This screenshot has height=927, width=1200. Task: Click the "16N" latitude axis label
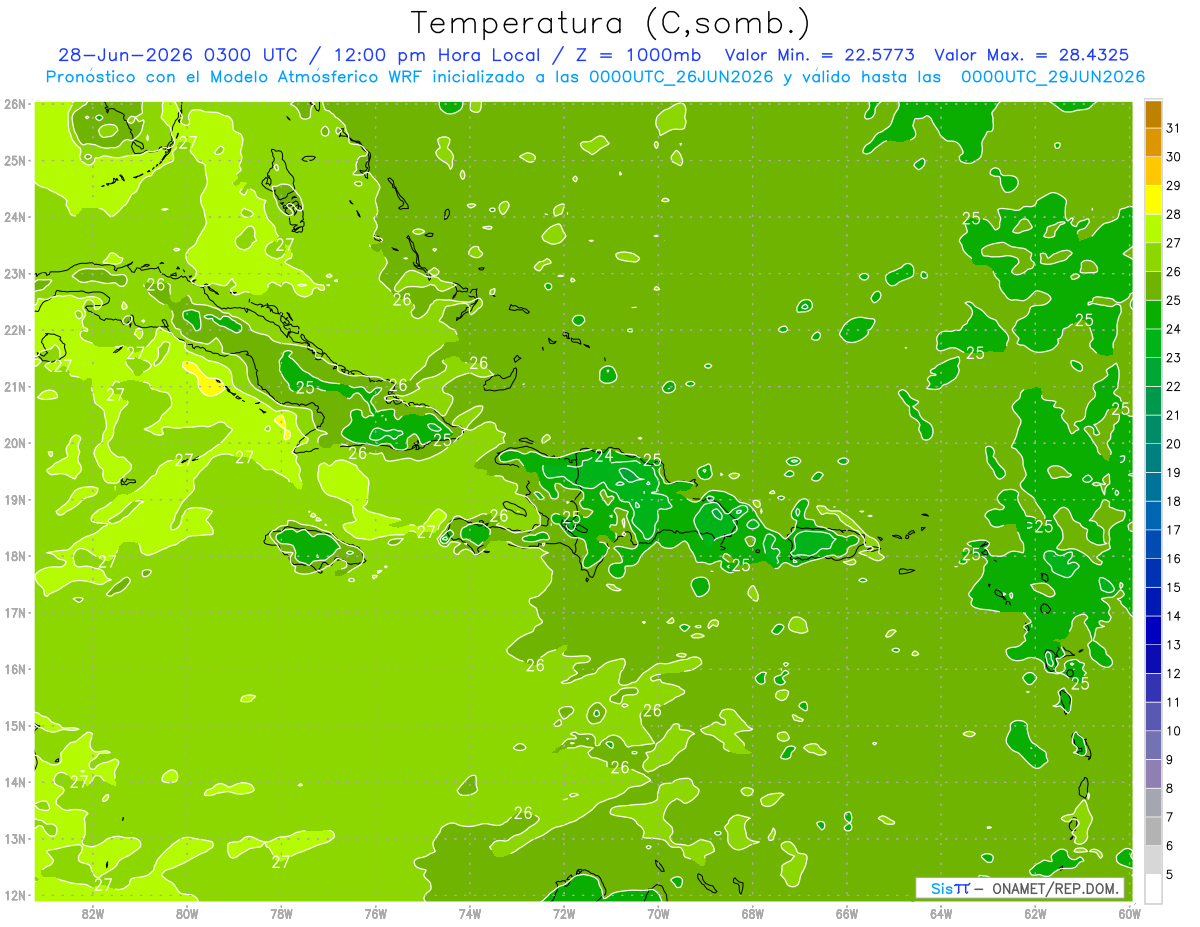coord(16,669)
